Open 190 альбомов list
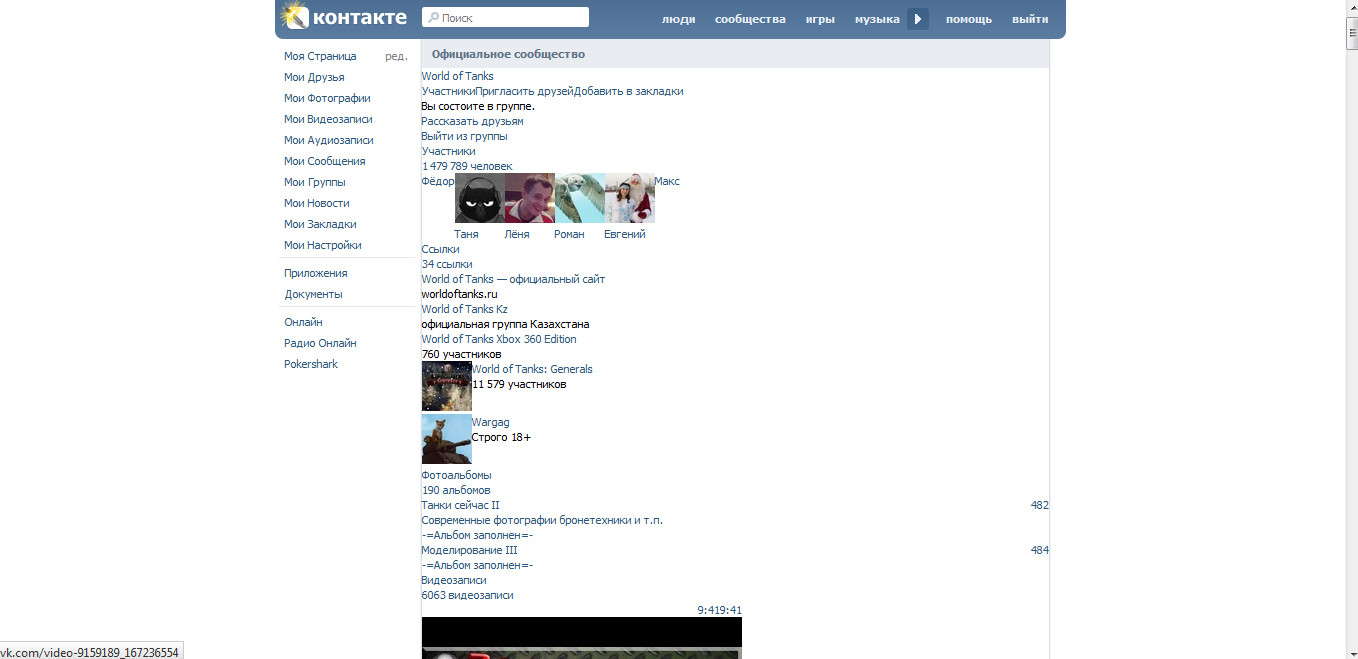 [x=456, y=490]
